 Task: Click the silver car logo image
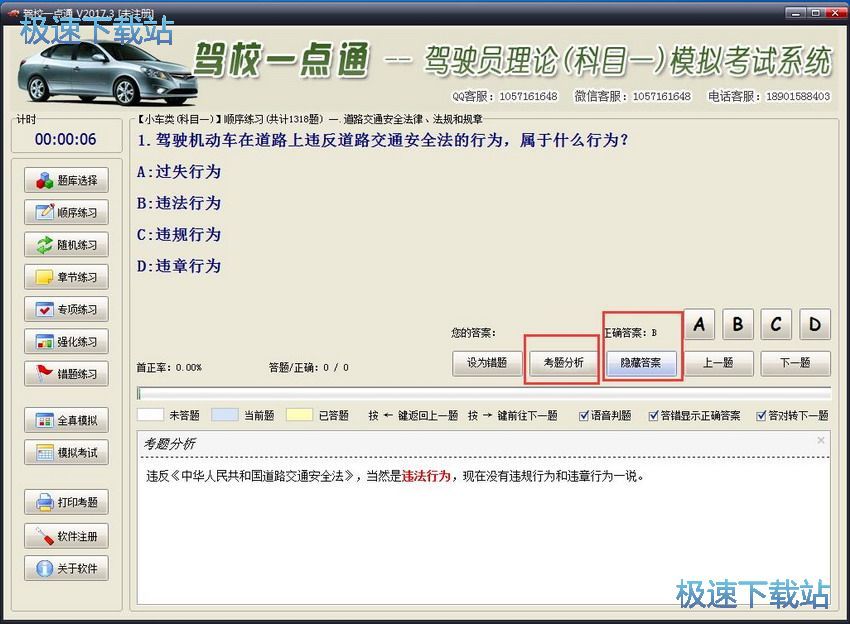107,72
